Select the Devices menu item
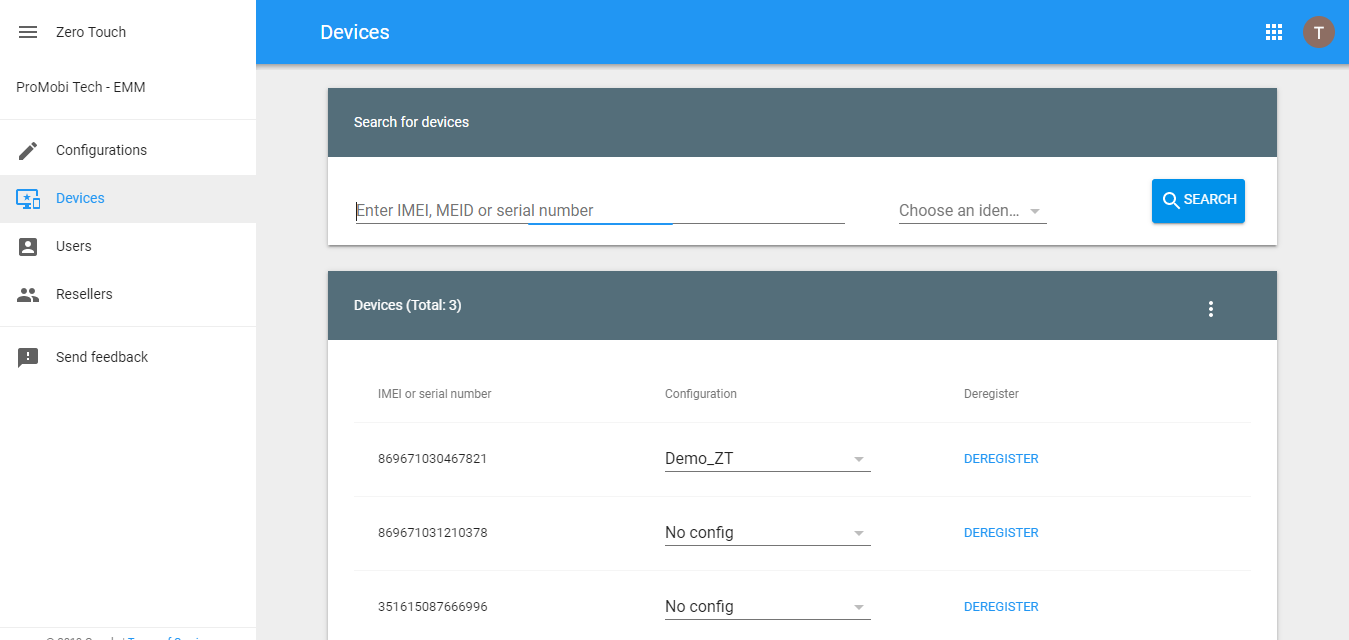This screenshot has width=1349, height=640. pos(80,197)
